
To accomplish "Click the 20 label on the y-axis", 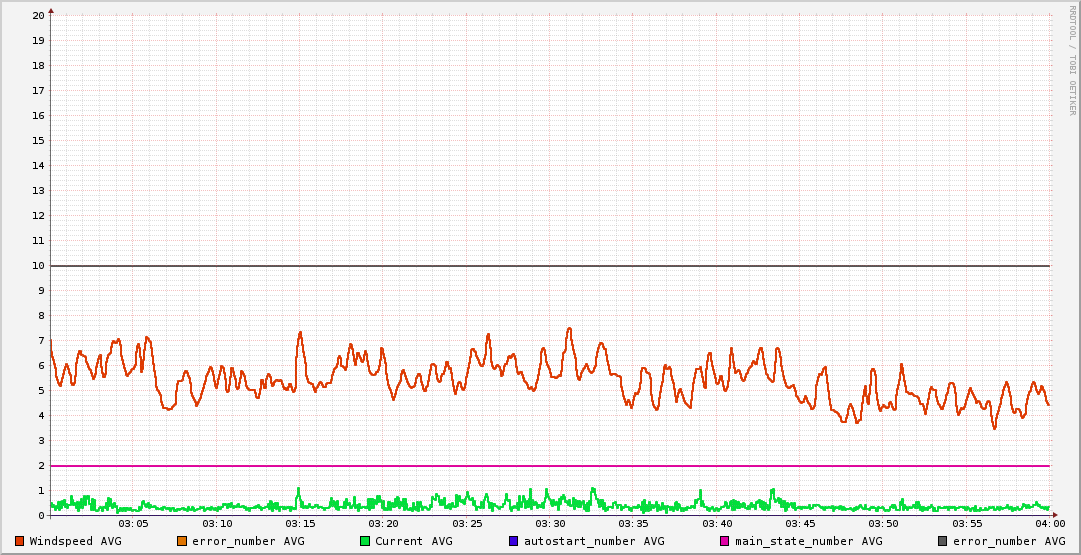I will point(38,16).
